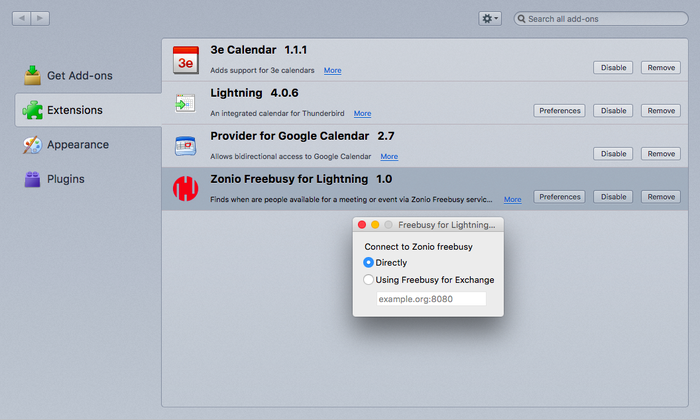The image size is (700, 420).
Task: Click the forward navigation arrow
Action: coord(40,18)
